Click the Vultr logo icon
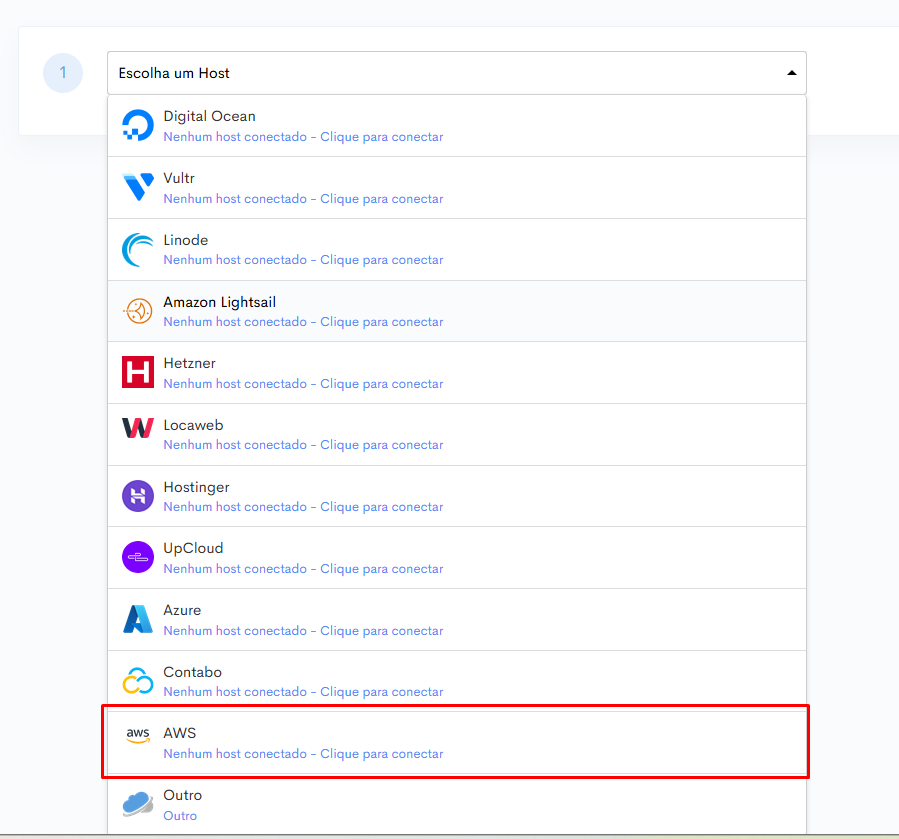 138,187
